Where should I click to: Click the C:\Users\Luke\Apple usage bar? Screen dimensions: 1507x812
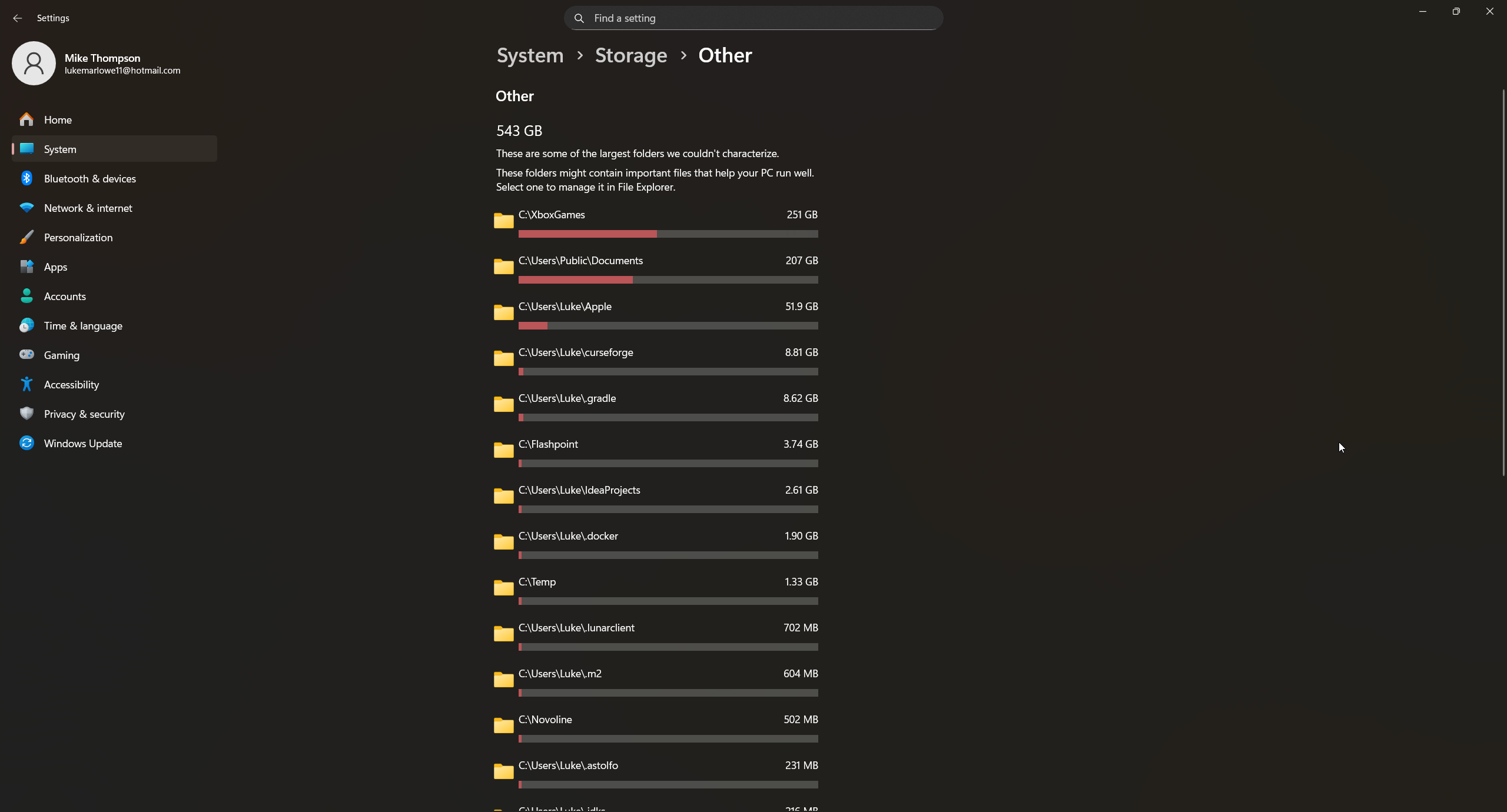pos(668,325)
